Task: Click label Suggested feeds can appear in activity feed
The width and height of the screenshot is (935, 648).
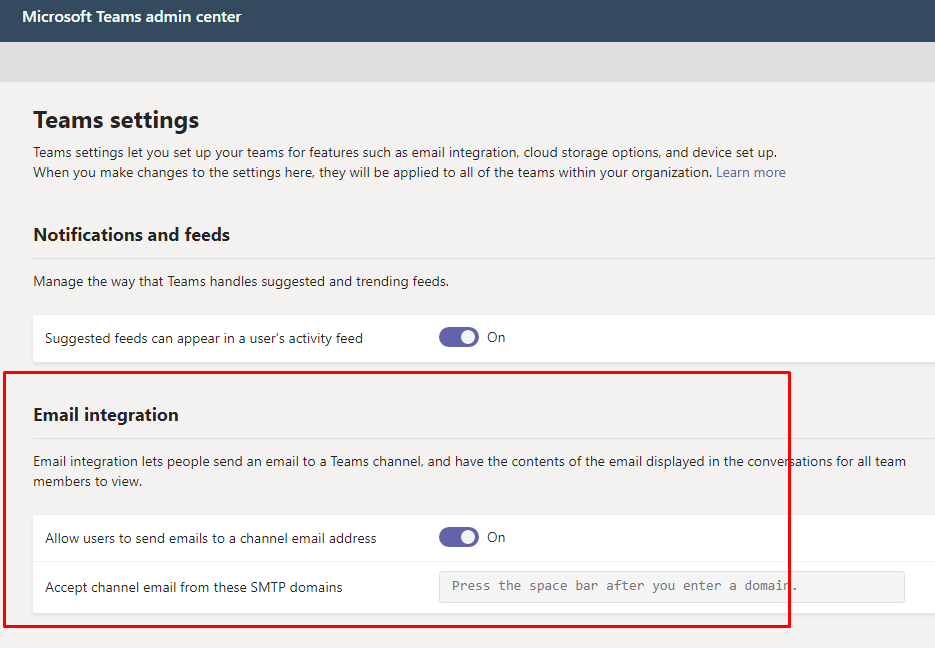Action: pos(204,338)
